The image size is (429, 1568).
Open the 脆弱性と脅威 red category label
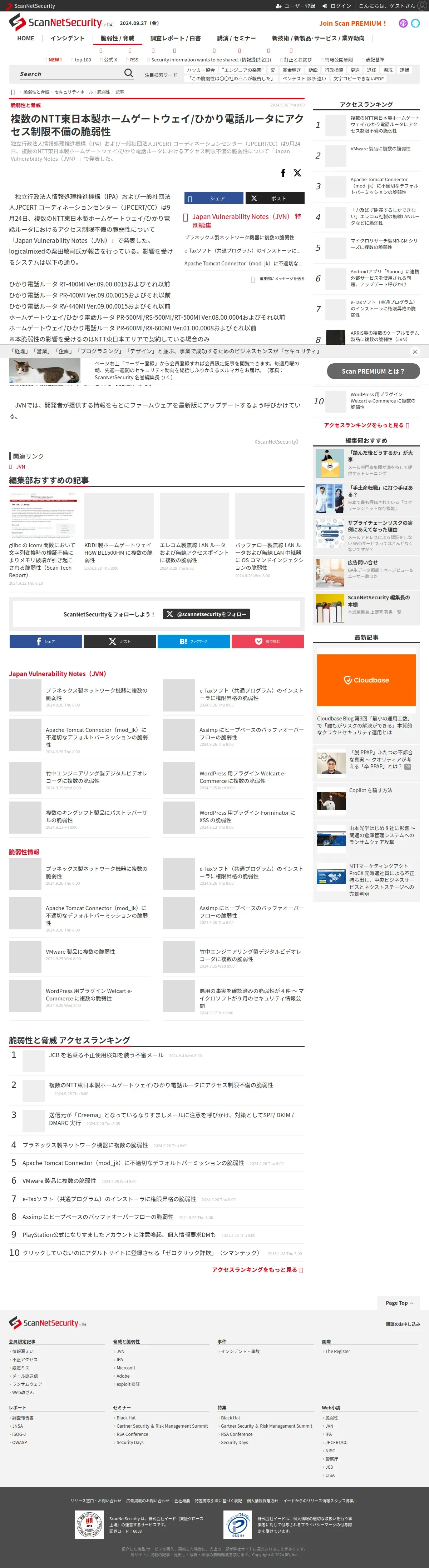coord(26,105)
